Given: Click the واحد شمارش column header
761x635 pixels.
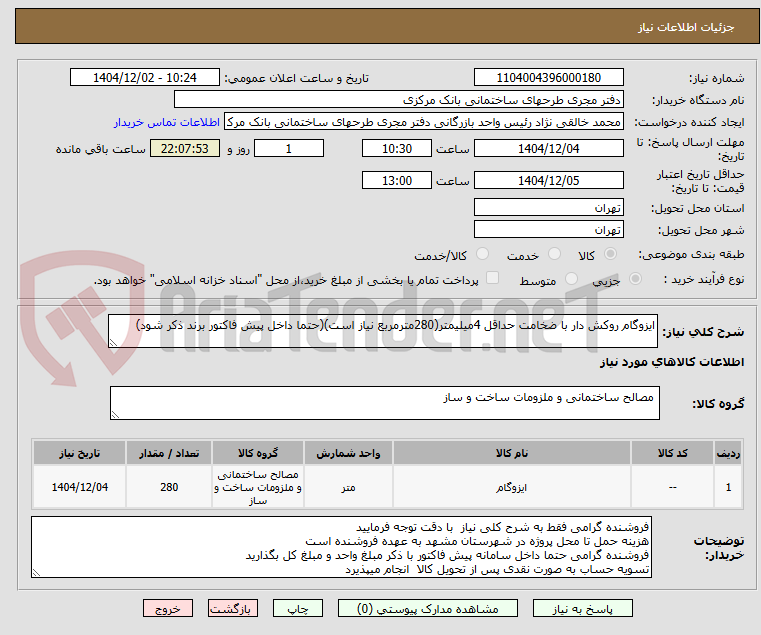Looking at the screenshot, I should pos(348,453).
